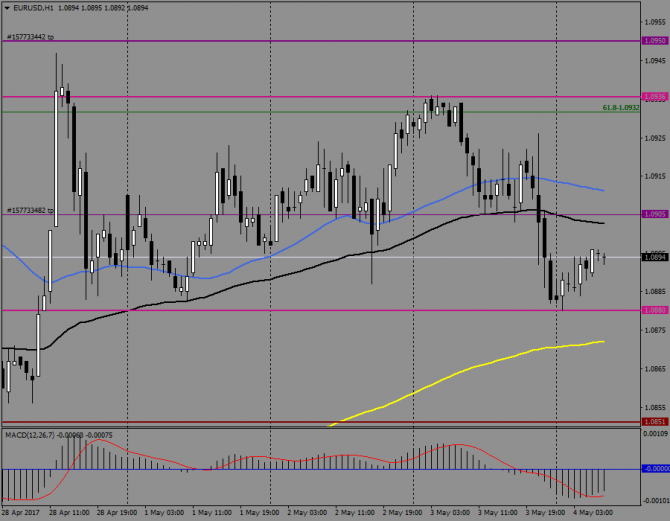The height and width of the screenshot is (521, 670).
Task: Click the 1.0945 price scale value
Action: (x=655, y=61)
